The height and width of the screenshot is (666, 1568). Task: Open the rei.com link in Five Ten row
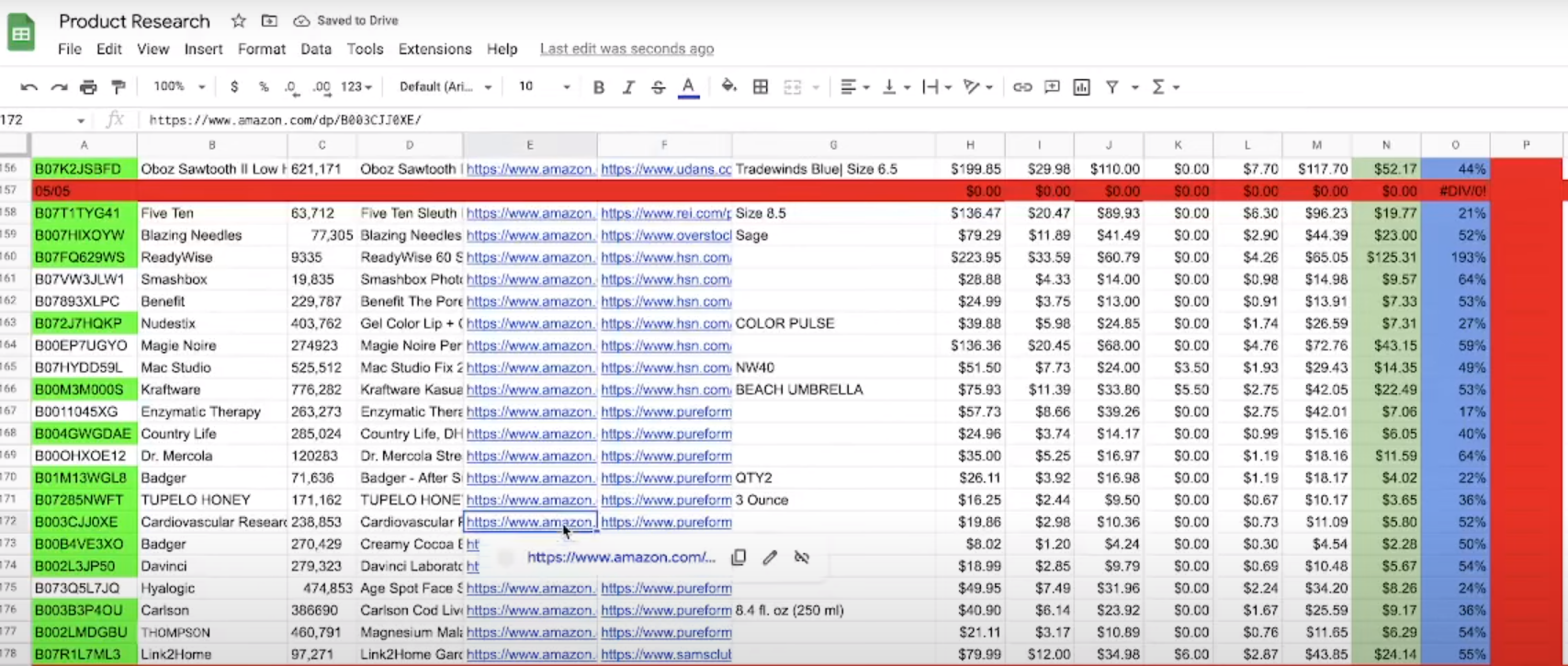(666, 213)
